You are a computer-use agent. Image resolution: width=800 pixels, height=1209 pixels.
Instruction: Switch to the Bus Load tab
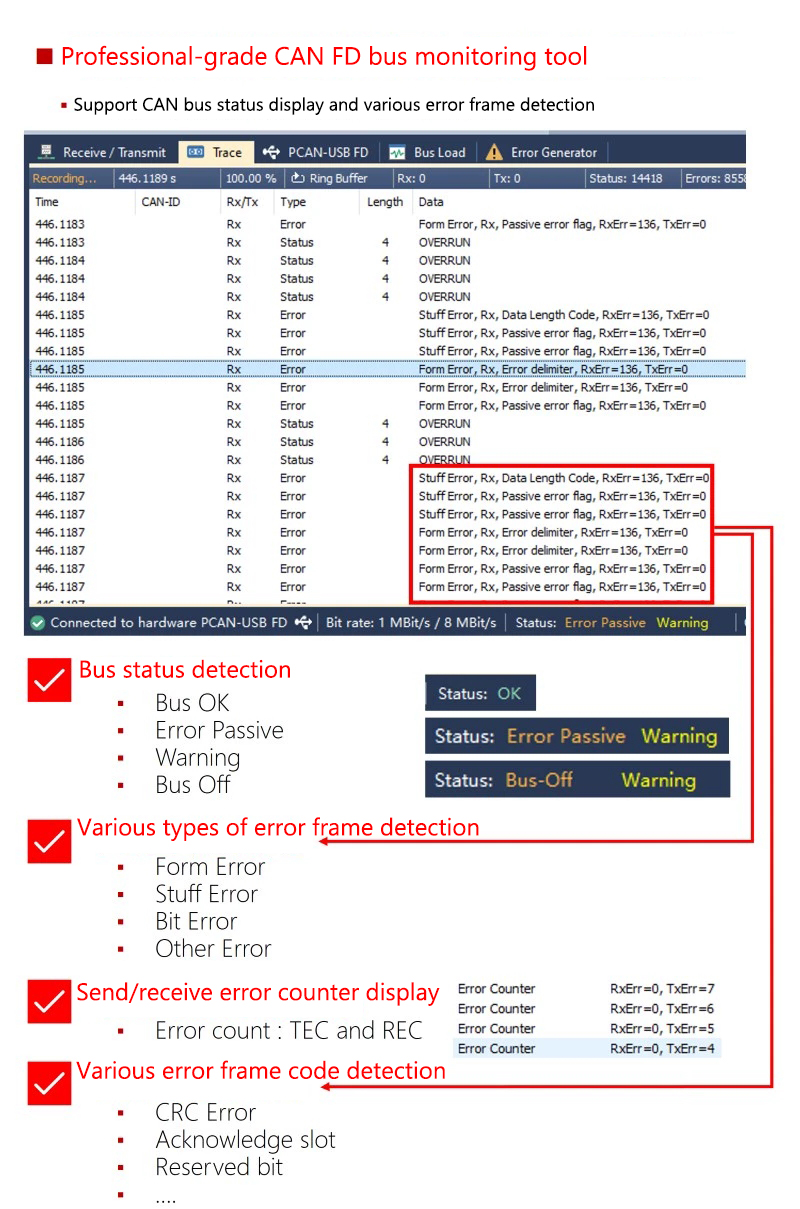tap(439, 153)
